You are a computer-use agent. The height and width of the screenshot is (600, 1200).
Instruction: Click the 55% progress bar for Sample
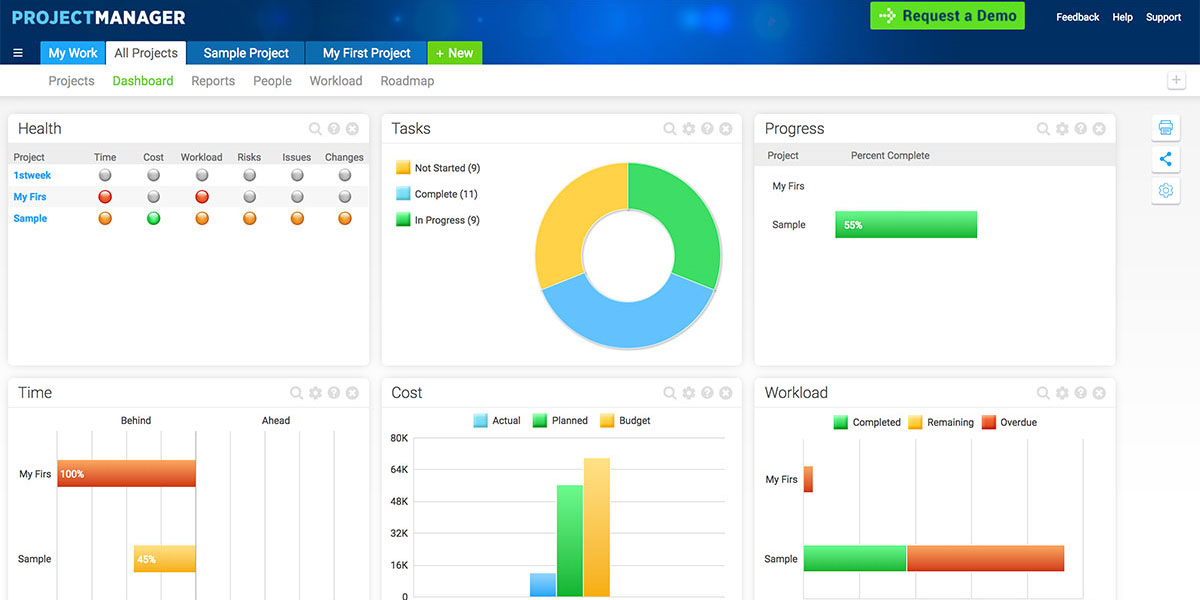(x=905, y=224)
